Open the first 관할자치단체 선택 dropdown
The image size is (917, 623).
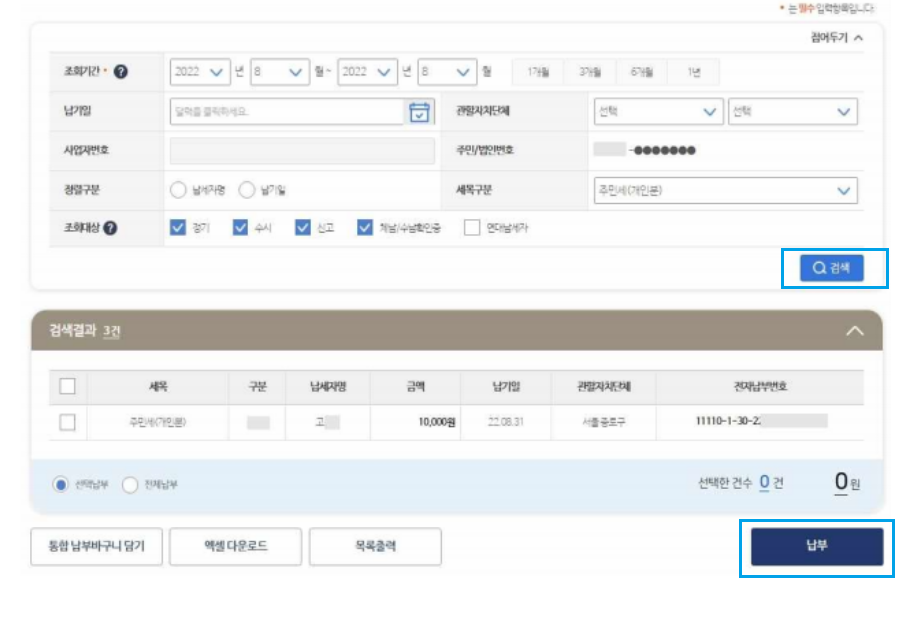click(x=659, y=112)
